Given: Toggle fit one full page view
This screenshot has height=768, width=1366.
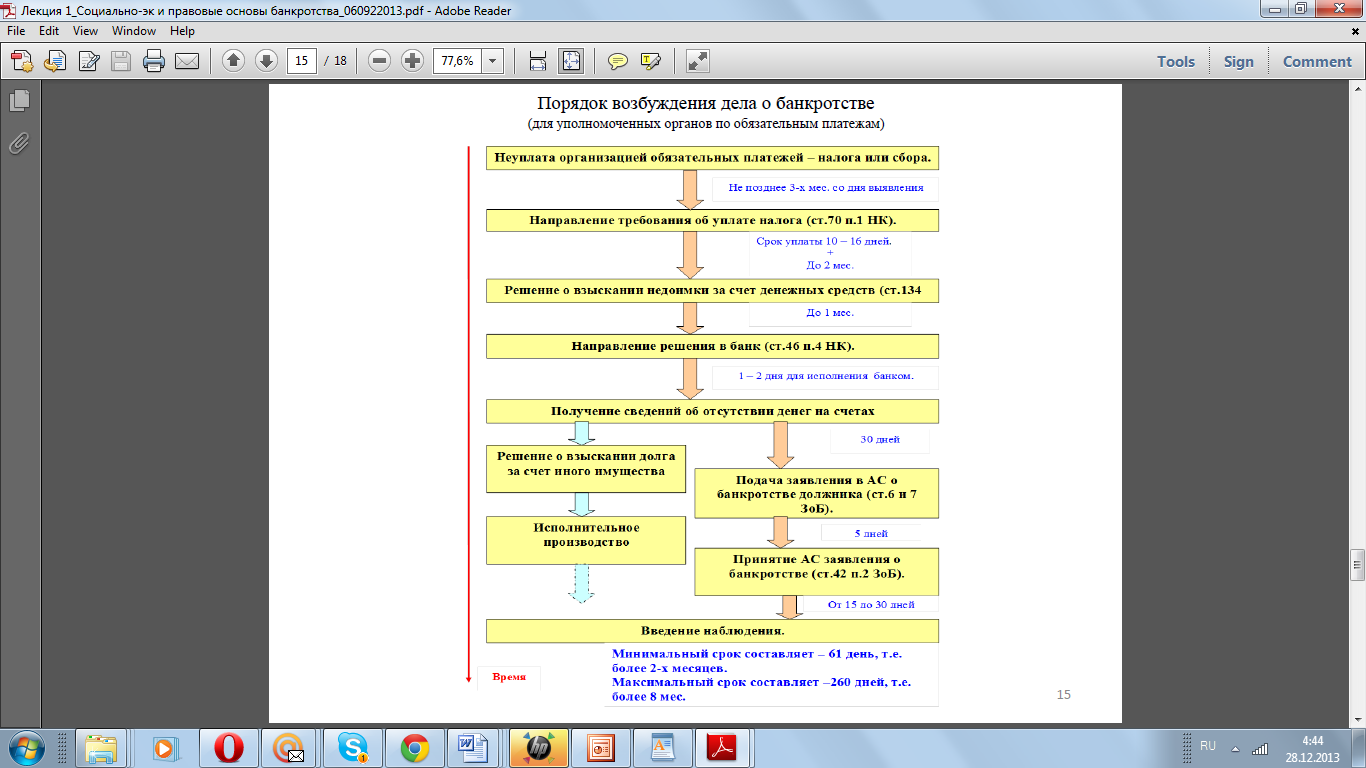Looking at the screenshot, I should point(571,61).
